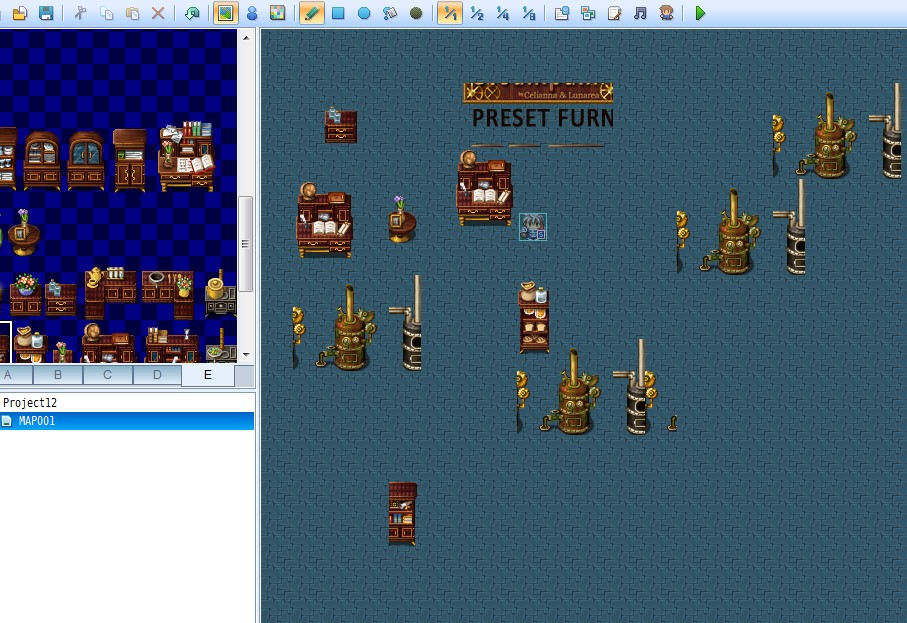
Task: Click the tileset palette scroll down arrow
Action: pos(246,355)
